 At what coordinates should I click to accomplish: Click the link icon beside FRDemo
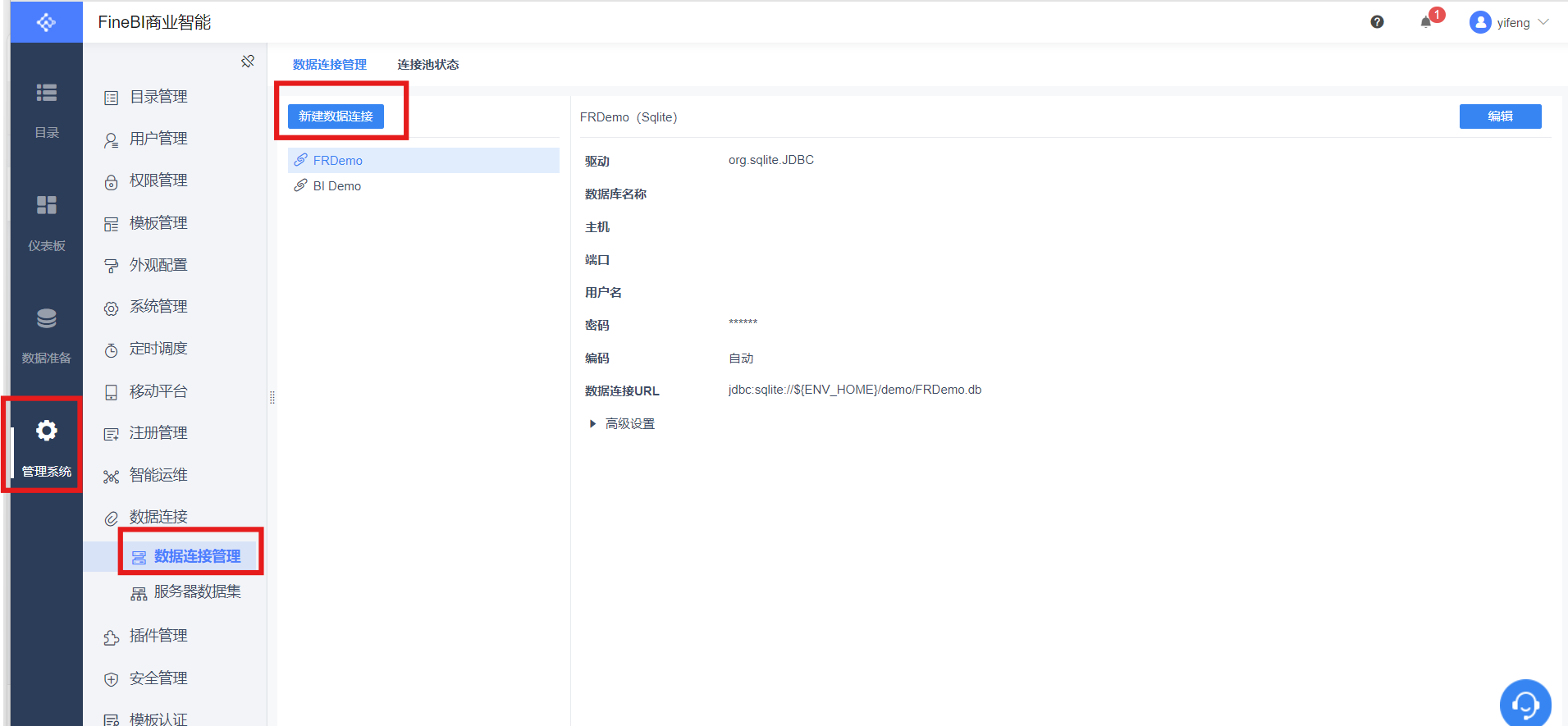click(x=301, y=160)
